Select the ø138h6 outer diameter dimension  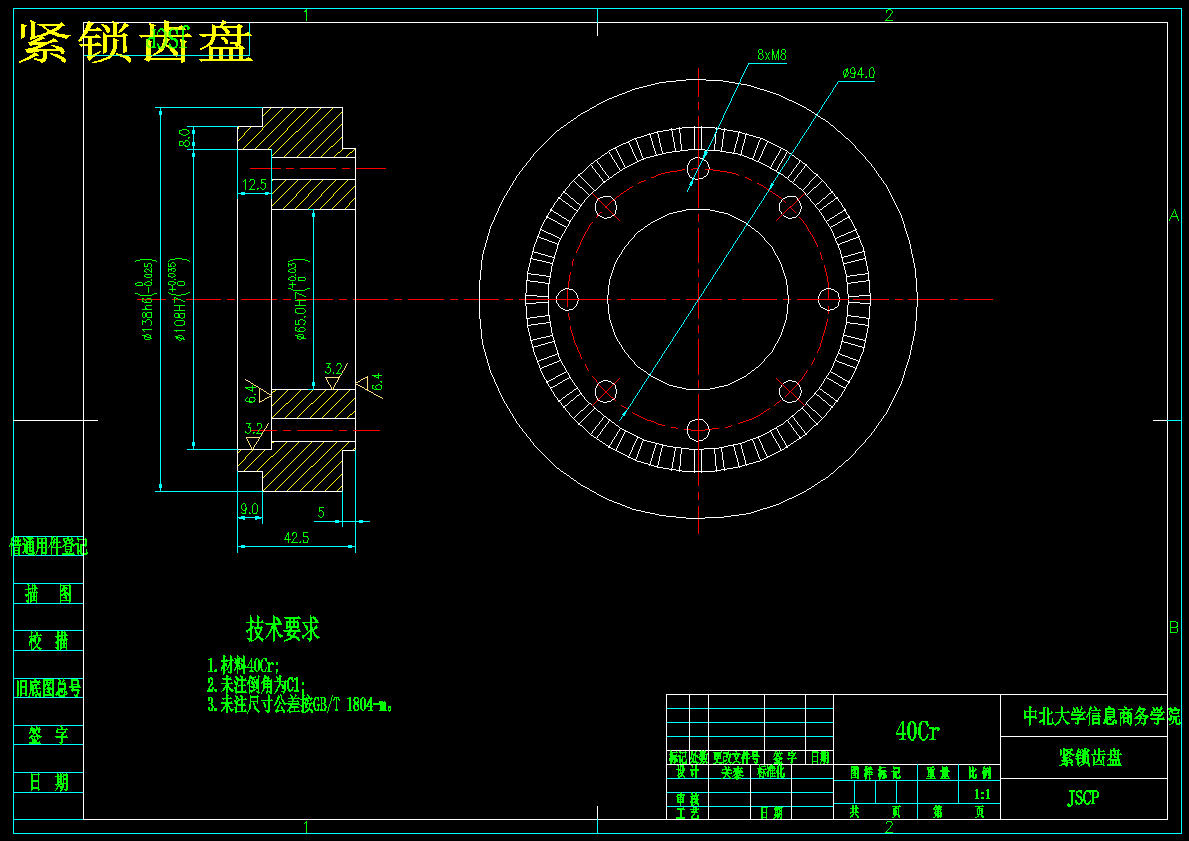tap(148, 300)
